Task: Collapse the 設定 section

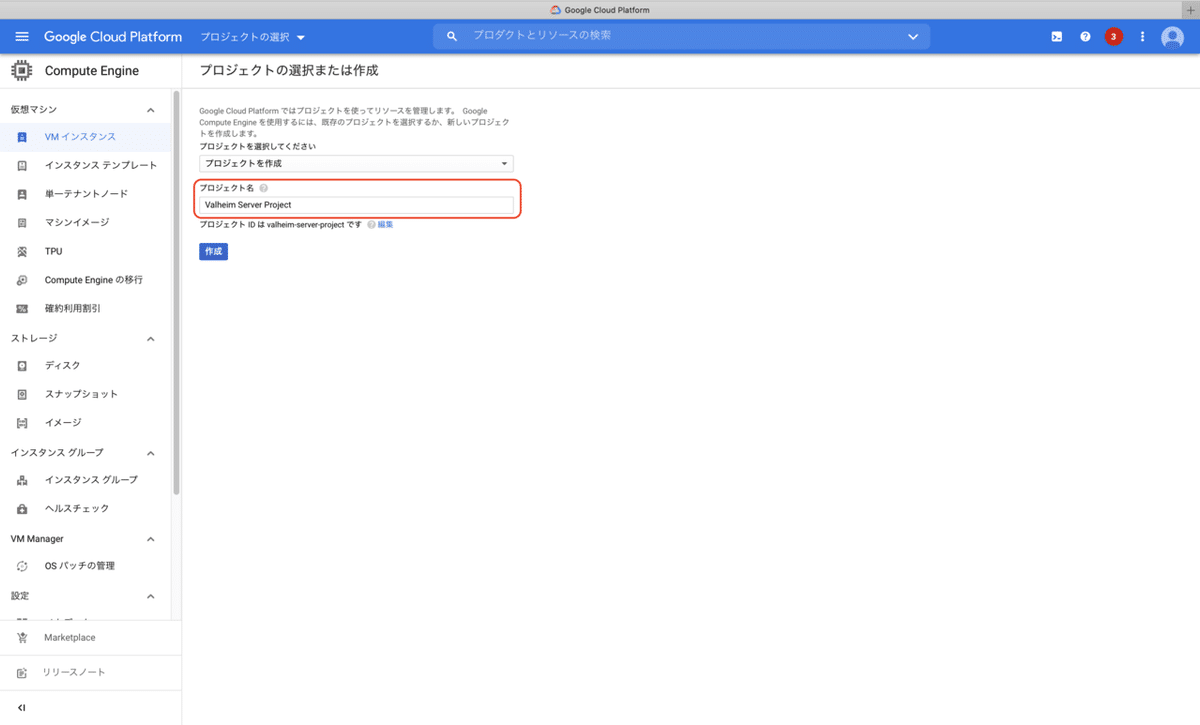Action: click(151, 597)
